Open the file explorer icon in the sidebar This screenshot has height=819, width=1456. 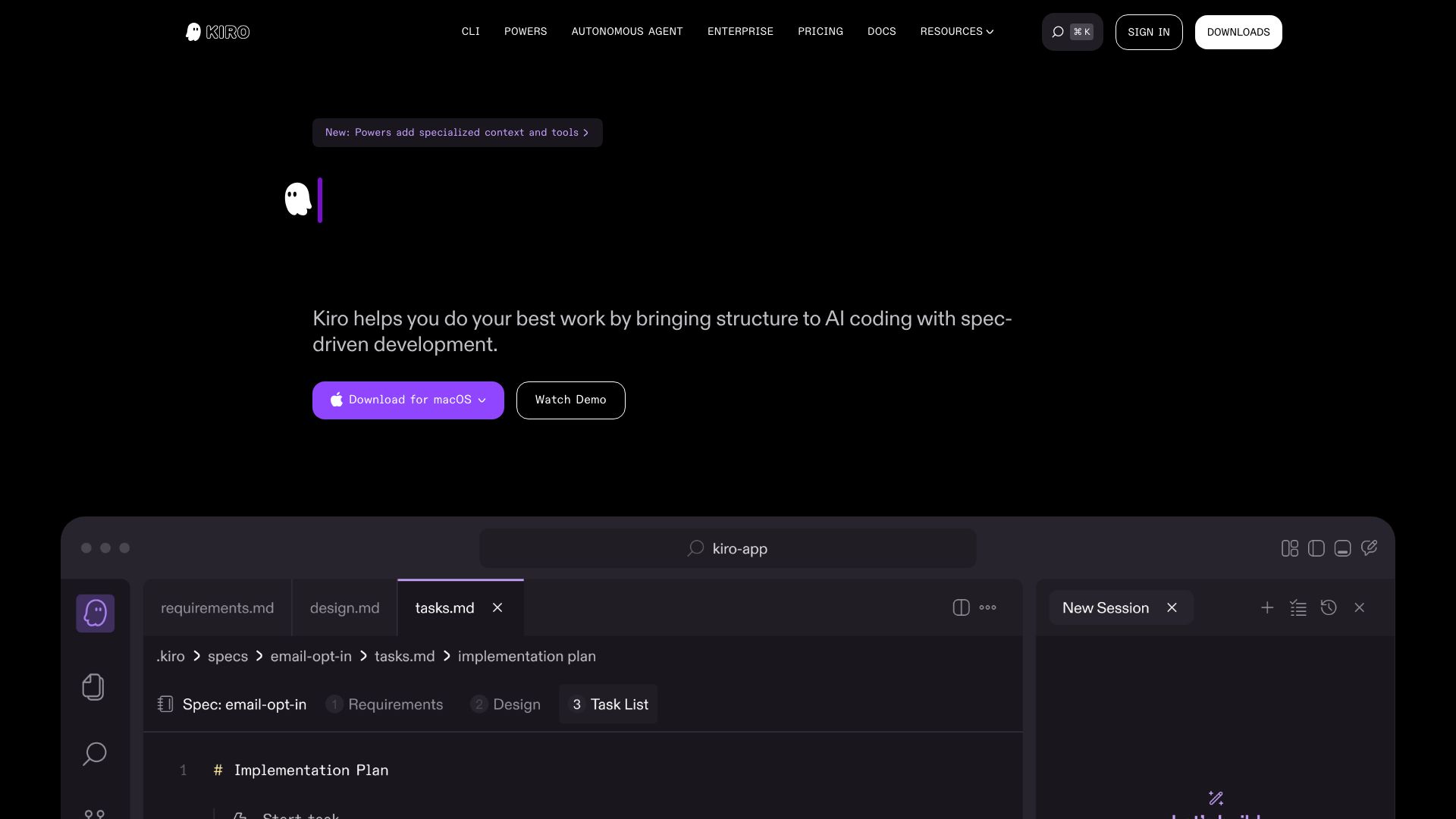[93, 688]
